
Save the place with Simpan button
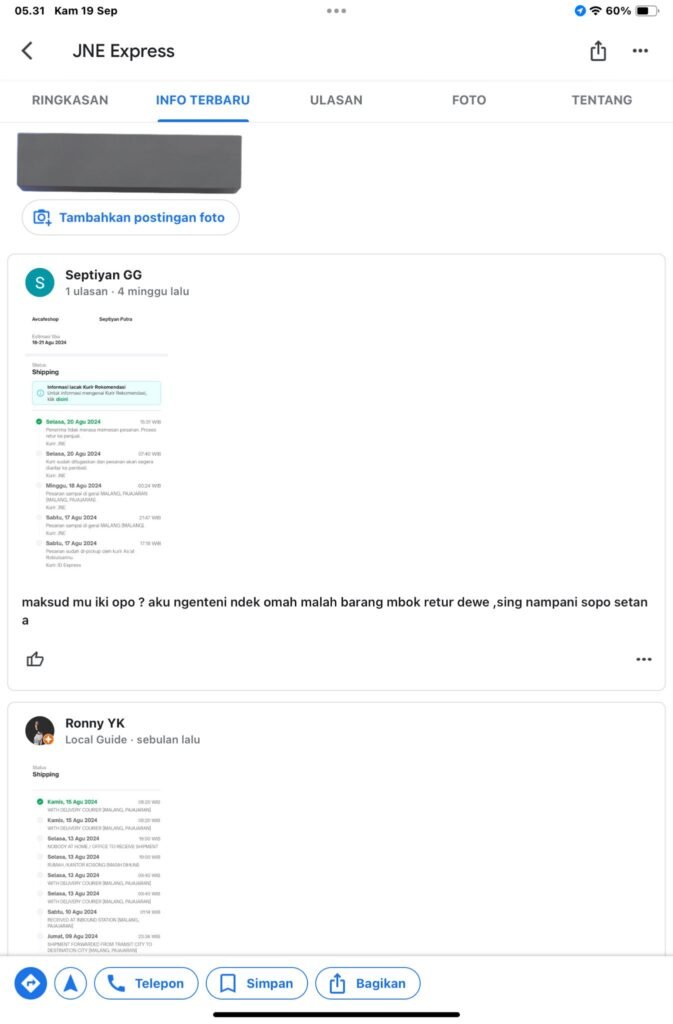point(257,983)
